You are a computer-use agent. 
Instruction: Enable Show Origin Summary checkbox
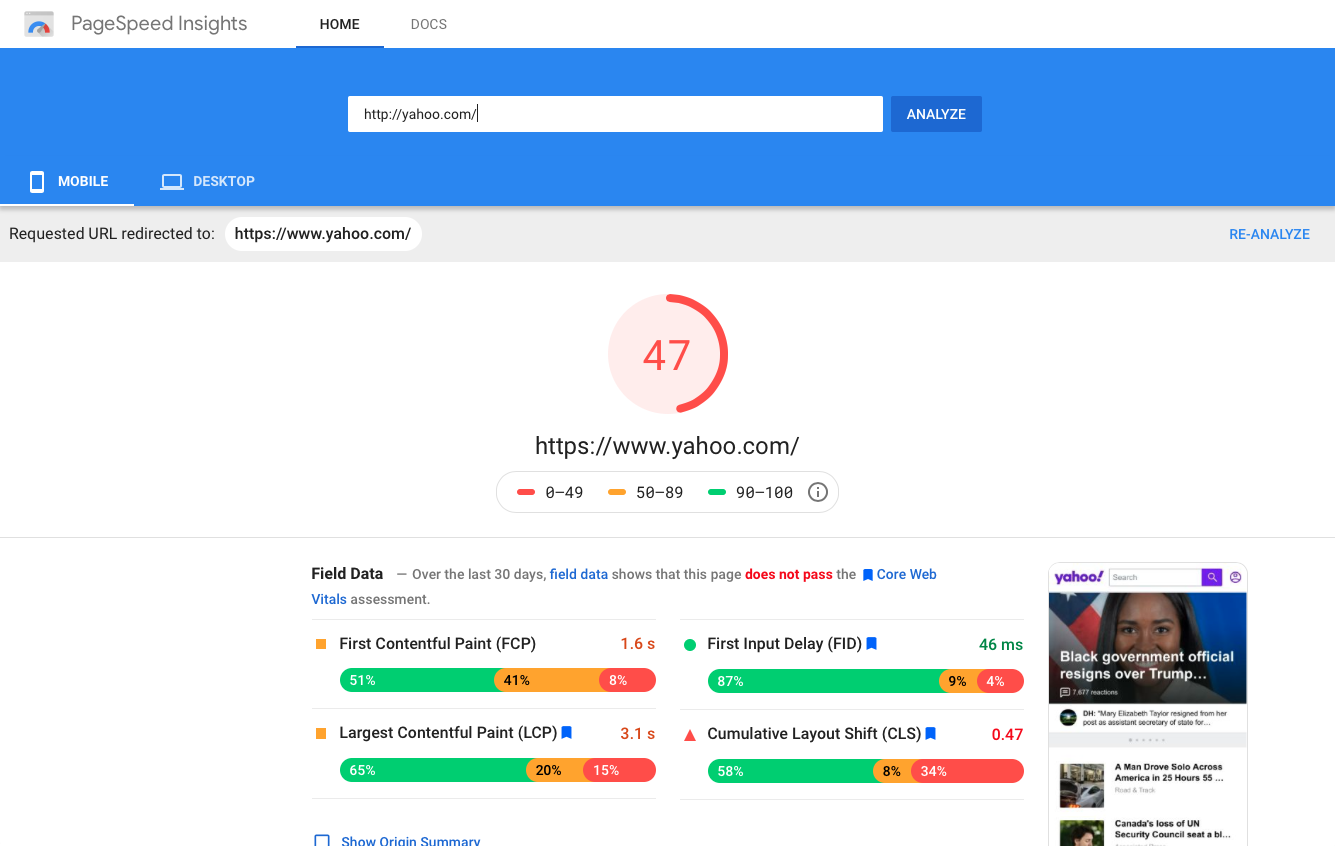pos(322,841)
